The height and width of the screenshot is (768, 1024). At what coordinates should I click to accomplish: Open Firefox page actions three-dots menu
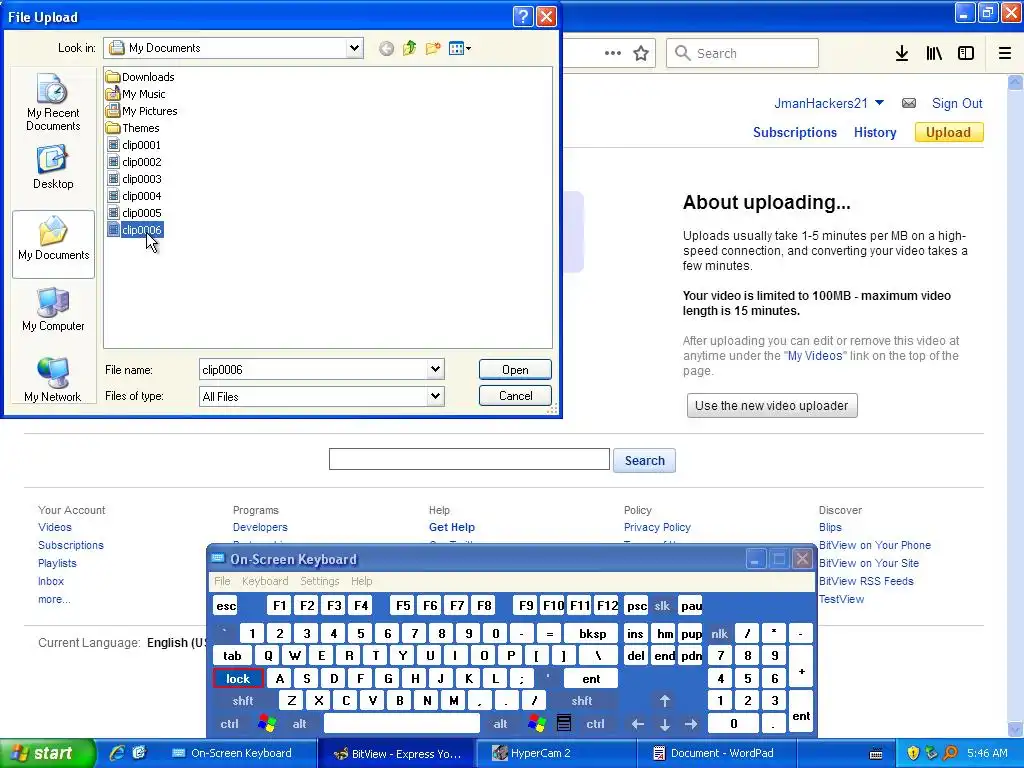pyautogui.click(x=613, y=54)
